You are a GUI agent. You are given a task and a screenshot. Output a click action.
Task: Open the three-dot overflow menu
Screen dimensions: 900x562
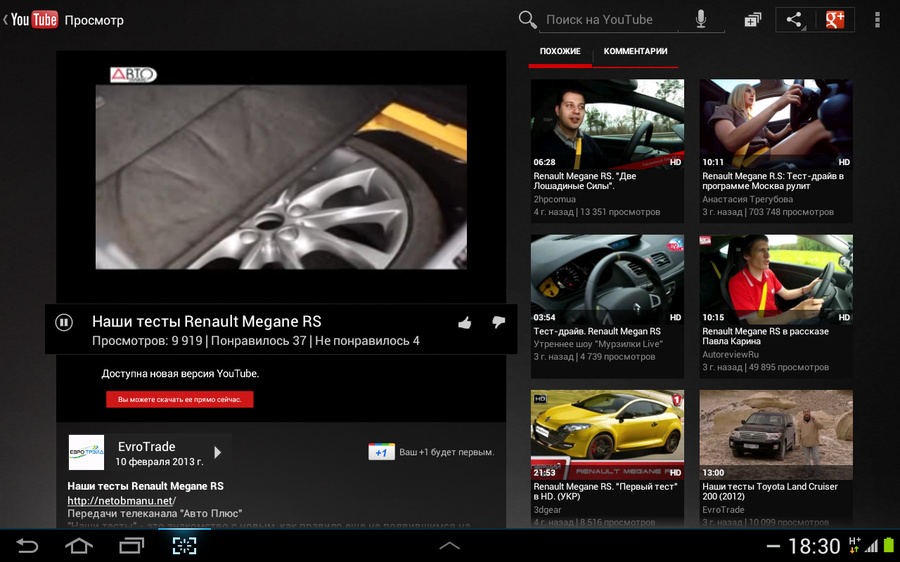click(x=877, y=20)
